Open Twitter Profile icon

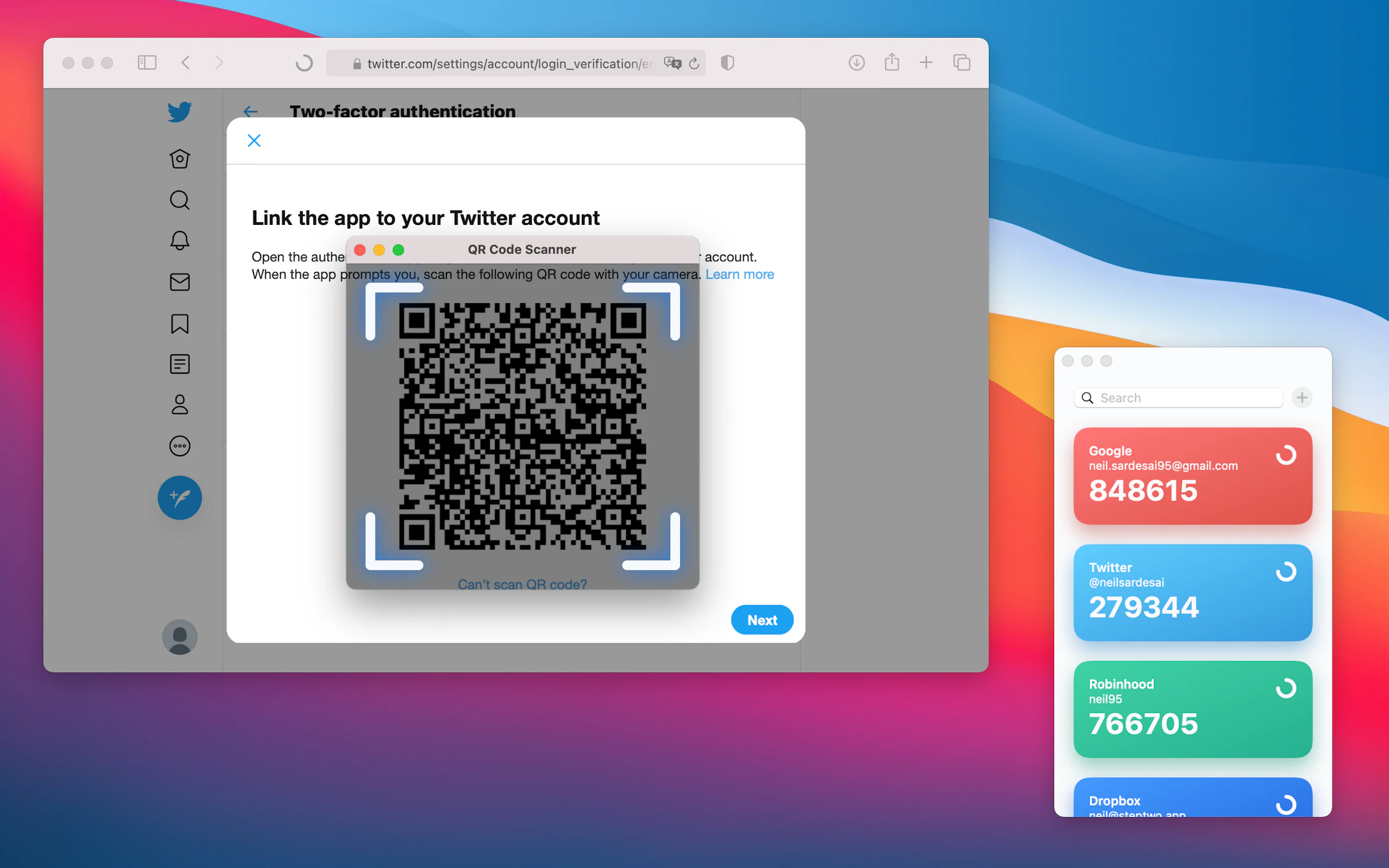pos(179,405)
